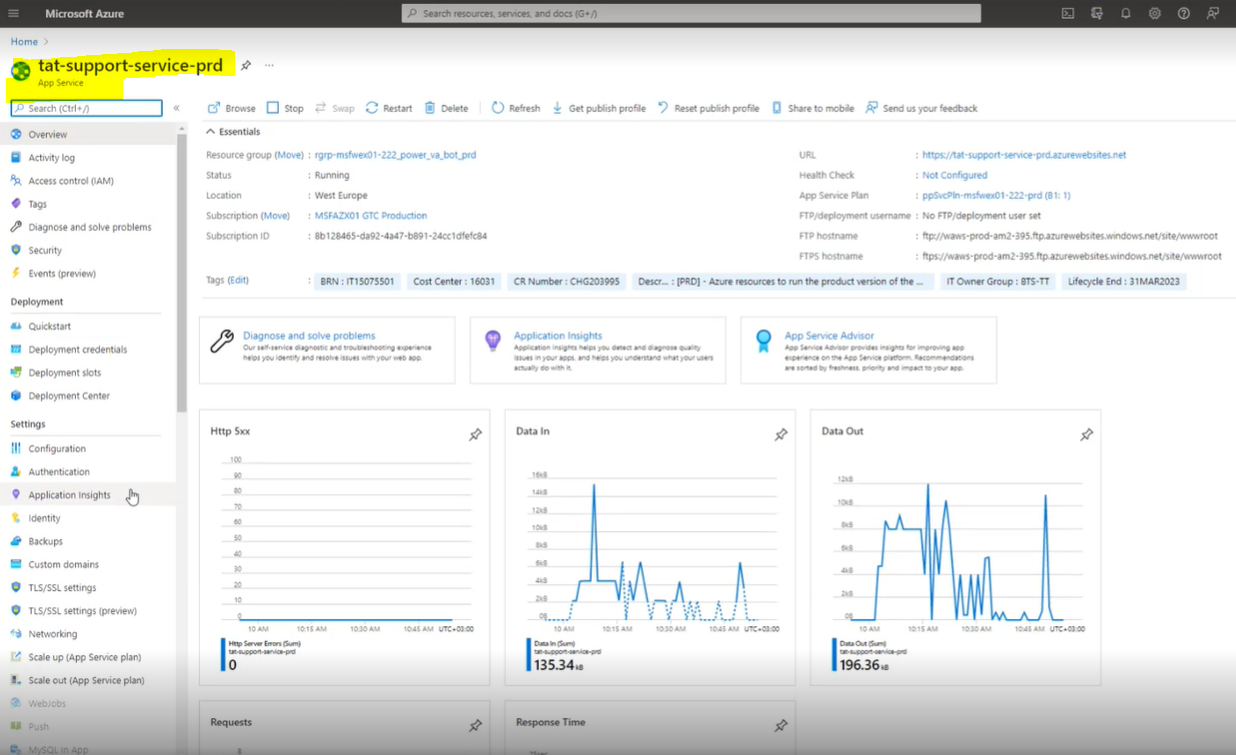This screenshot has width=1236, height=755.
Task: Pin the Data Out chart
Action: pyautogui.click(x=1086, y=435)
